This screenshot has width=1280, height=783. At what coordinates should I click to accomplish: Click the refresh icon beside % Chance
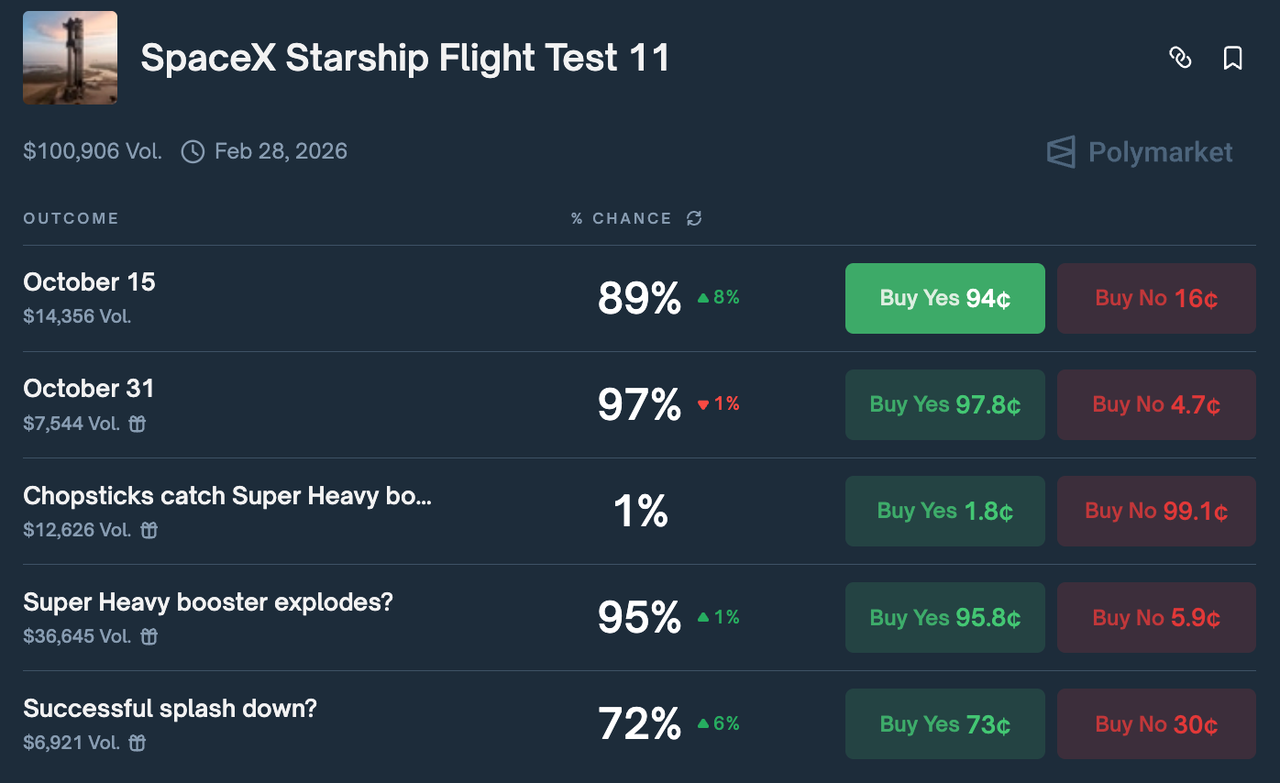tap(694, 218)
